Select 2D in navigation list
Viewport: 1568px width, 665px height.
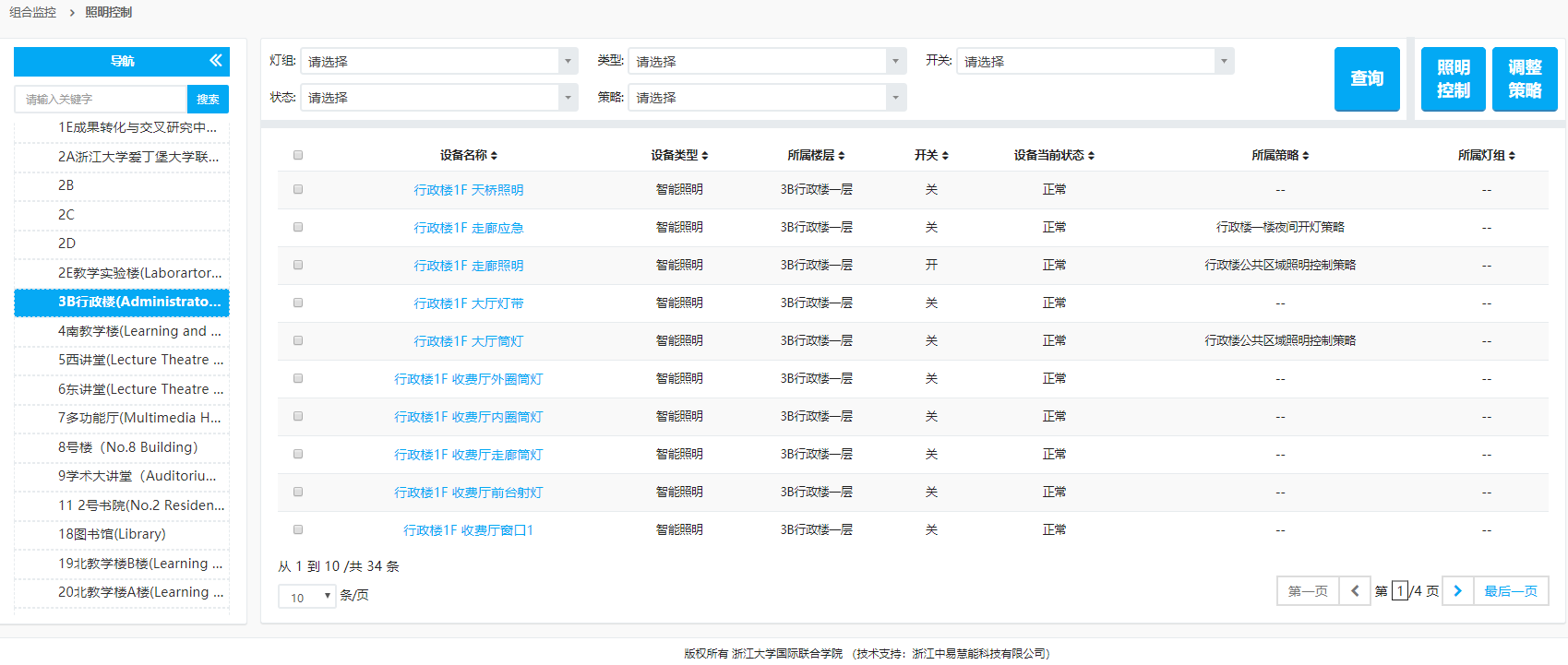tap(122, 243)
